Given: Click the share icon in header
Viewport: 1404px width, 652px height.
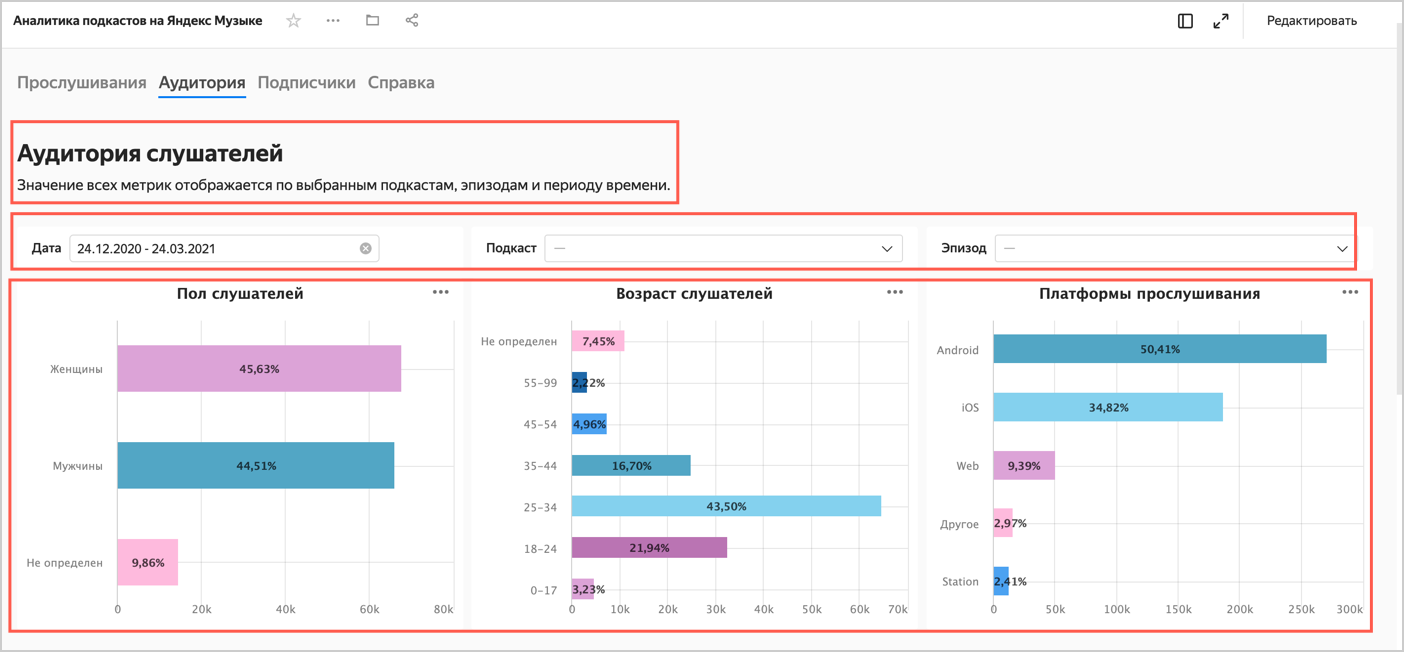Looking at the screenshot, I should tap(412, 21).
